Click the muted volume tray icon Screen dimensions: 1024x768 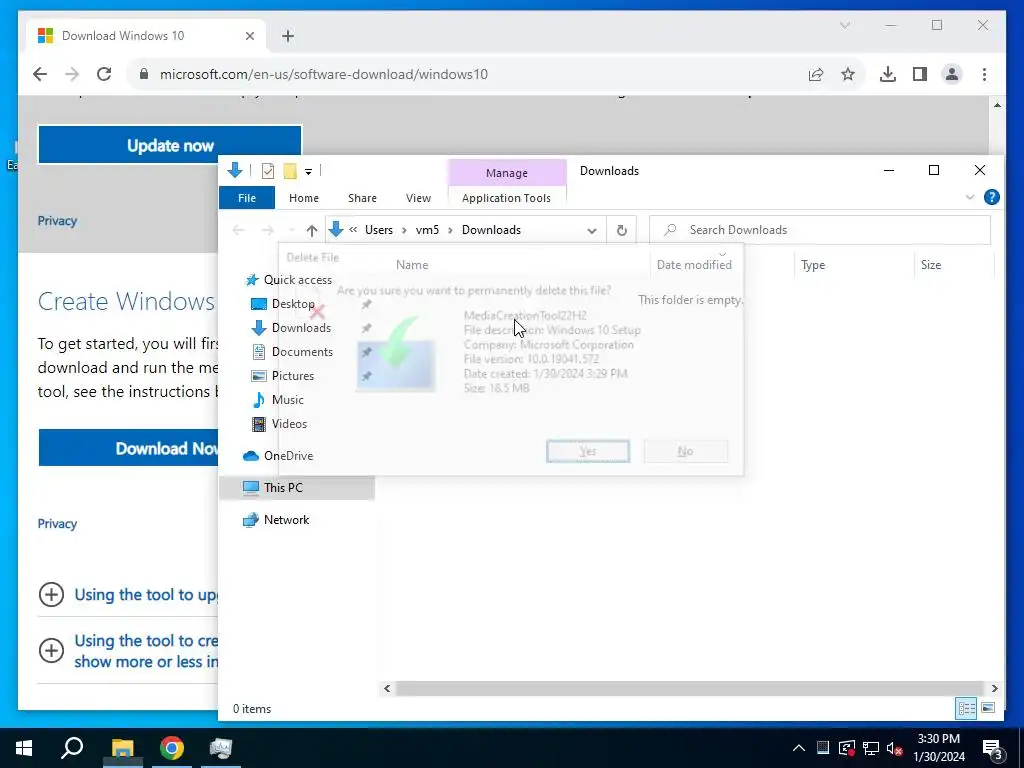(895, 748)
